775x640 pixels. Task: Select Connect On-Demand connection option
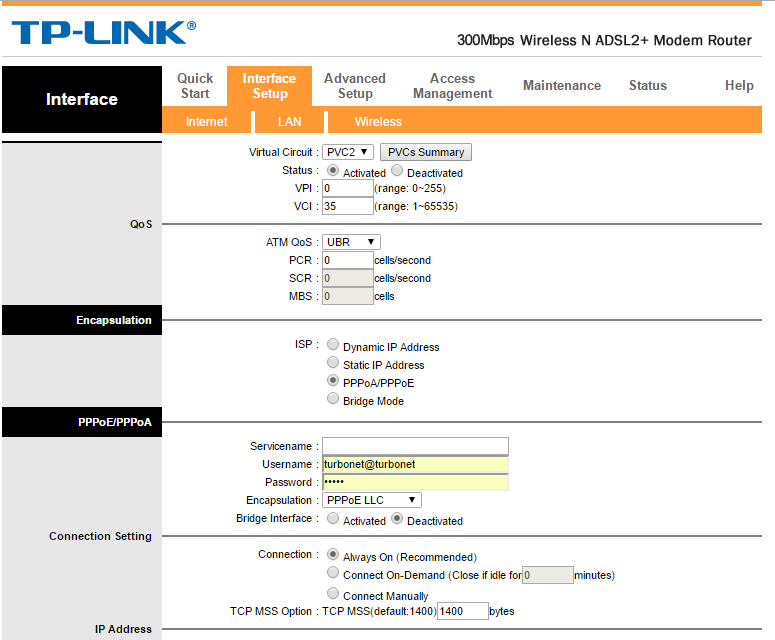[333, 572]
